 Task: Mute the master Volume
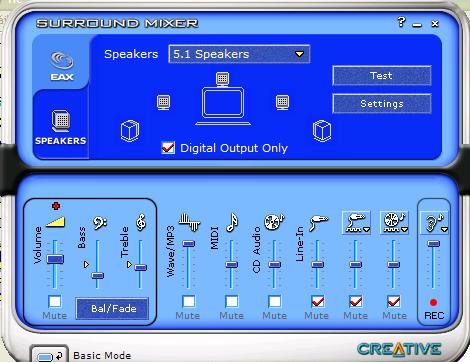pyautogui.click(x=55, y=302)
